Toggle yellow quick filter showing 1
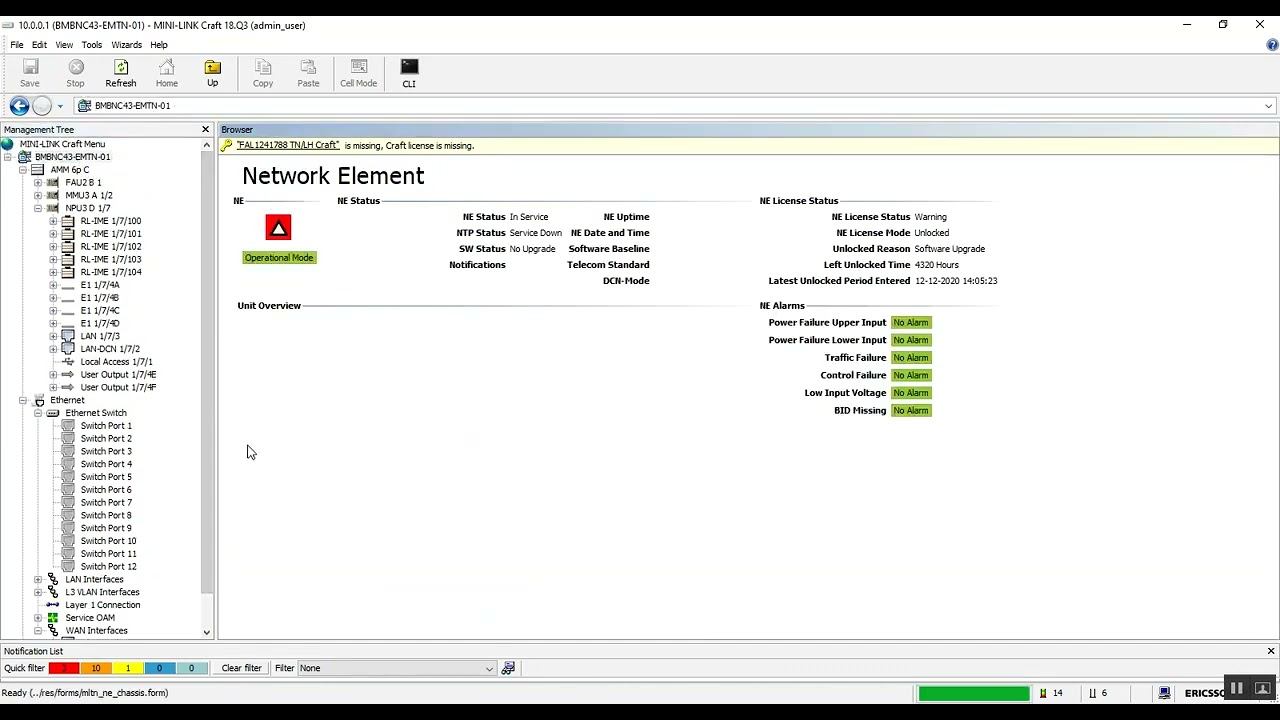Image resolution: width=1280 pixels, height=720 pixels. [x=128, y=668]
